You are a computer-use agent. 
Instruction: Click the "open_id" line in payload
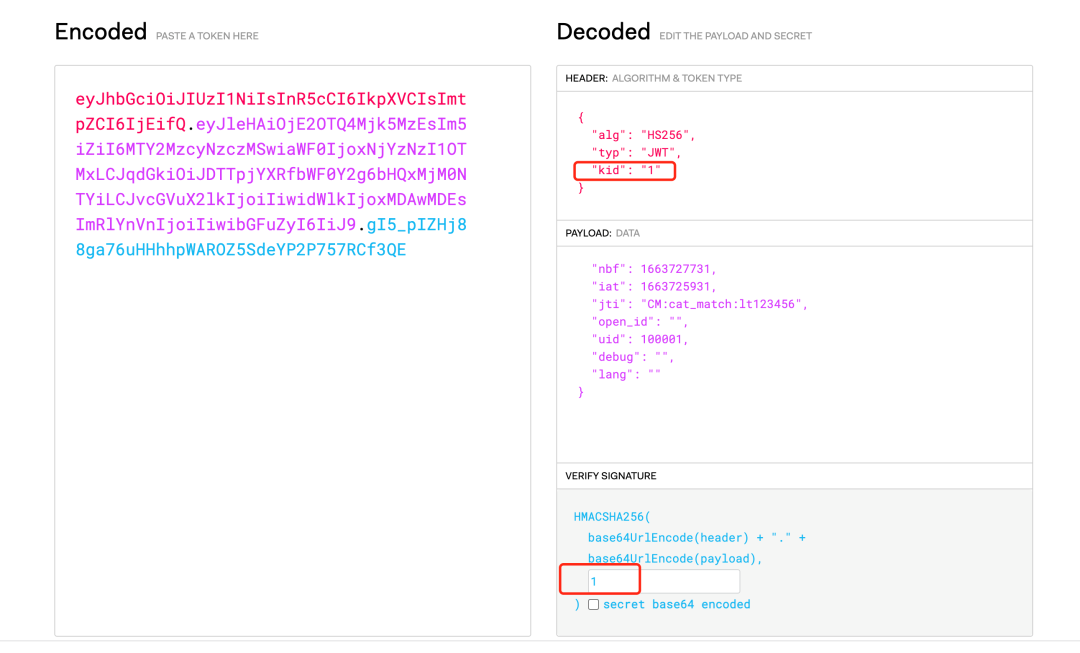(640, 322)
